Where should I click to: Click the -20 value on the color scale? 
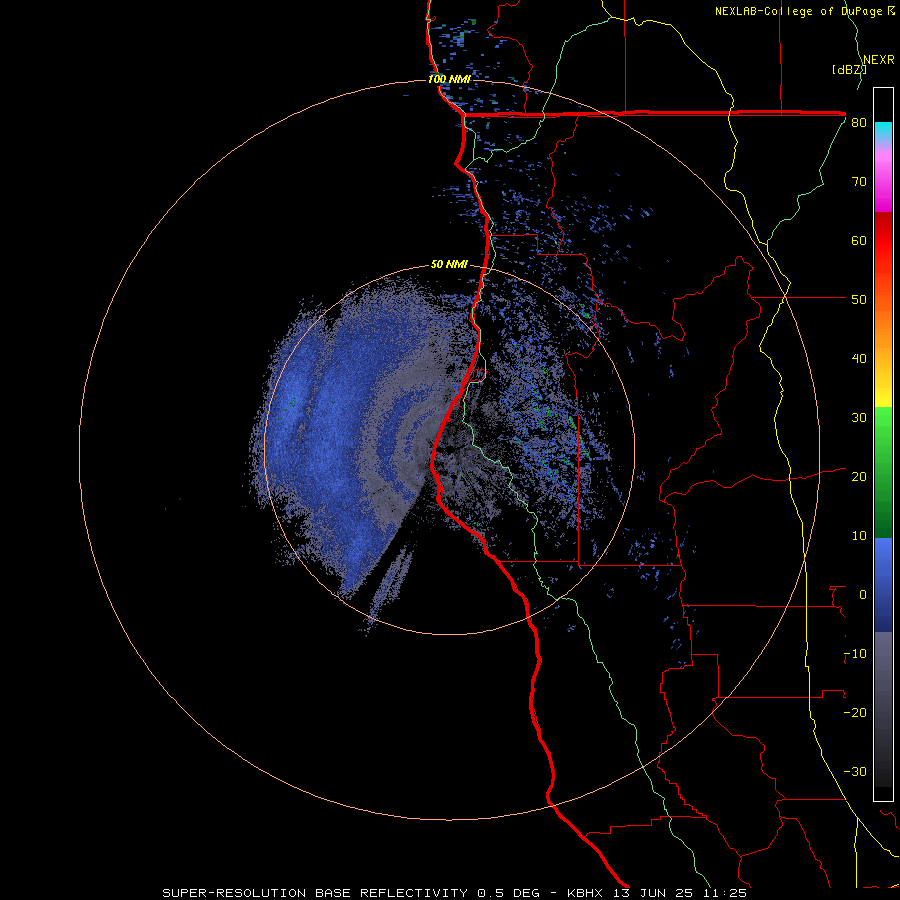click(x=855, y=712)
